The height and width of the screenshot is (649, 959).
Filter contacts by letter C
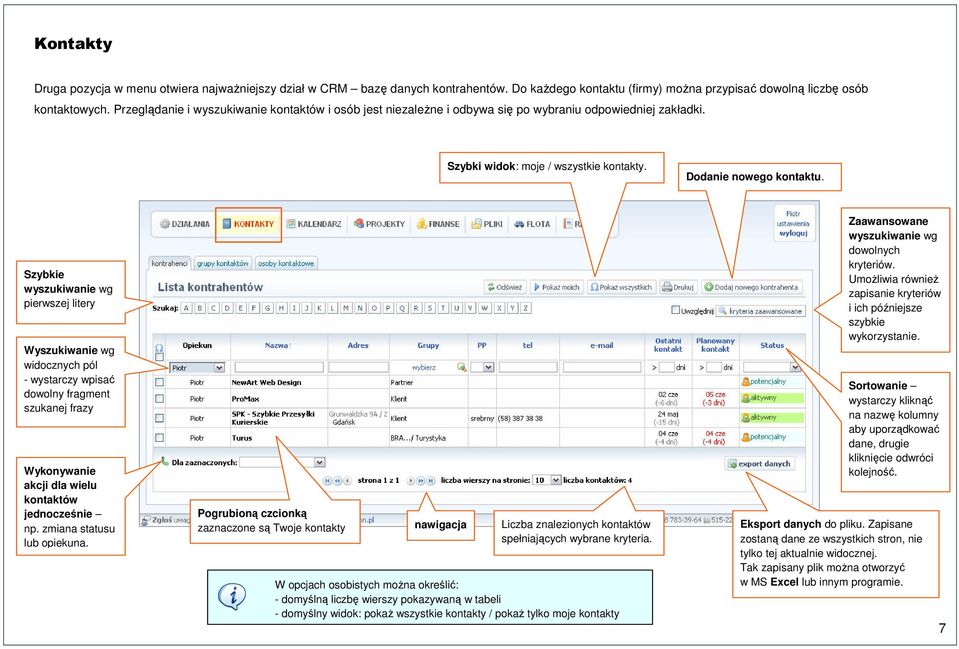click(213, 308)
